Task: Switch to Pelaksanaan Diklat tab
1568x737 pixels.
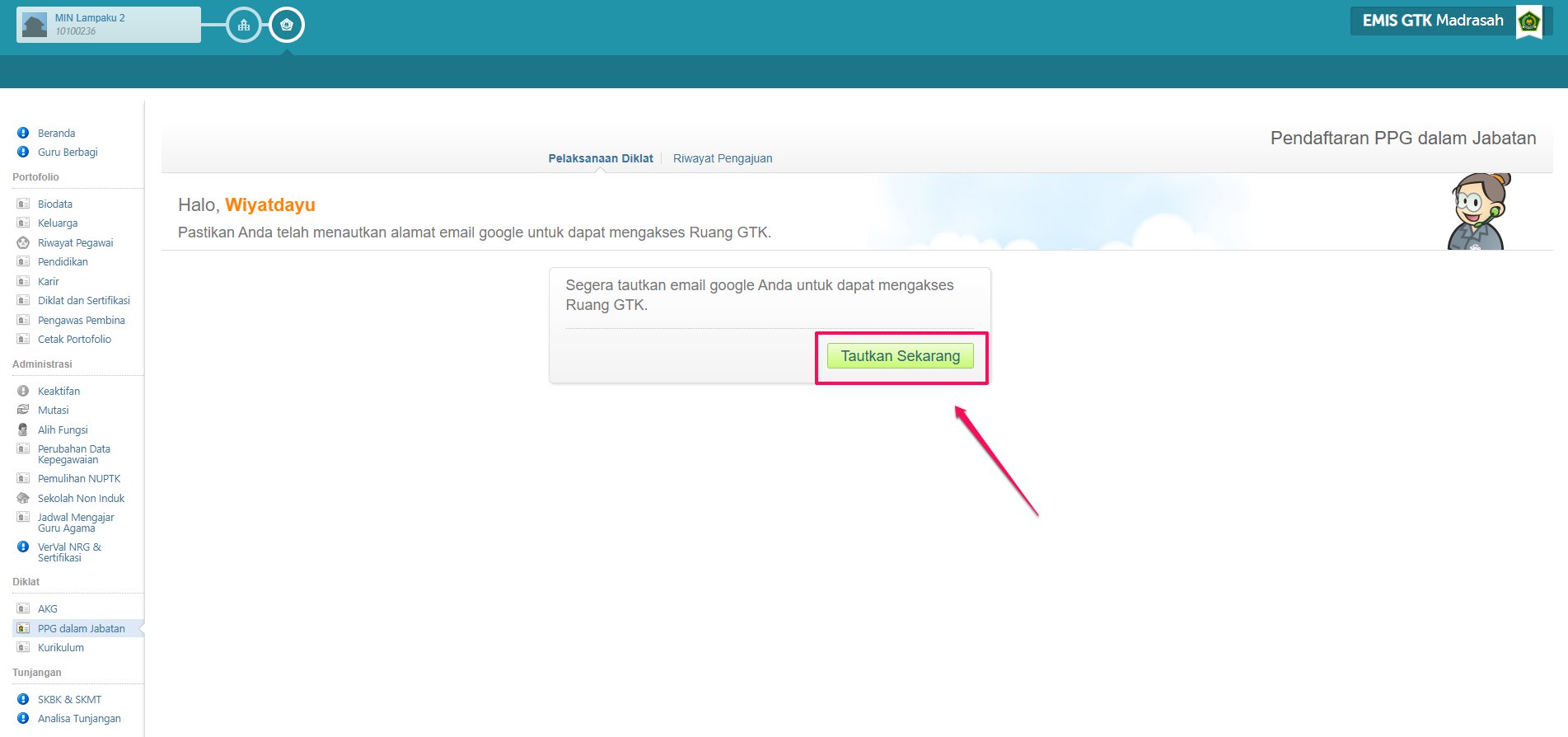Action: [x=601, y=158]
